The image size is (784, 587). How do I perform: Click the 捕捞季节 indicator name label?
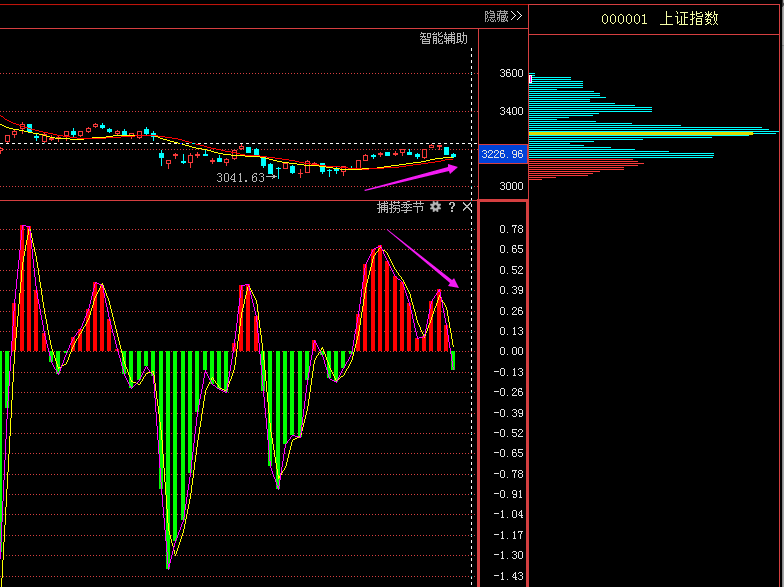400,207
